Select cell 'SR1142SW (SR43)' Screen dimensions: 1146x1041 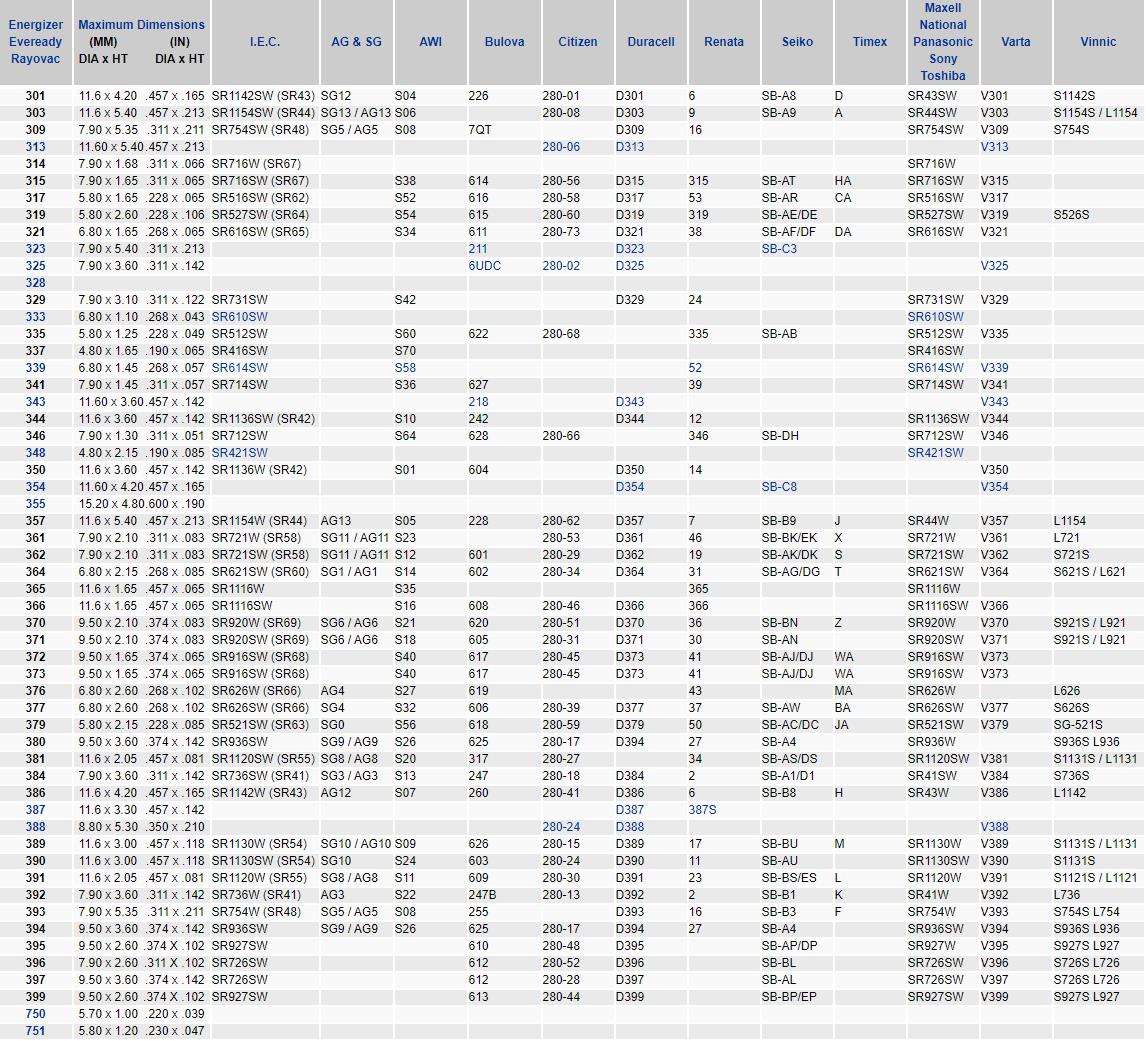pyautogui.click(x=263, y=96)
